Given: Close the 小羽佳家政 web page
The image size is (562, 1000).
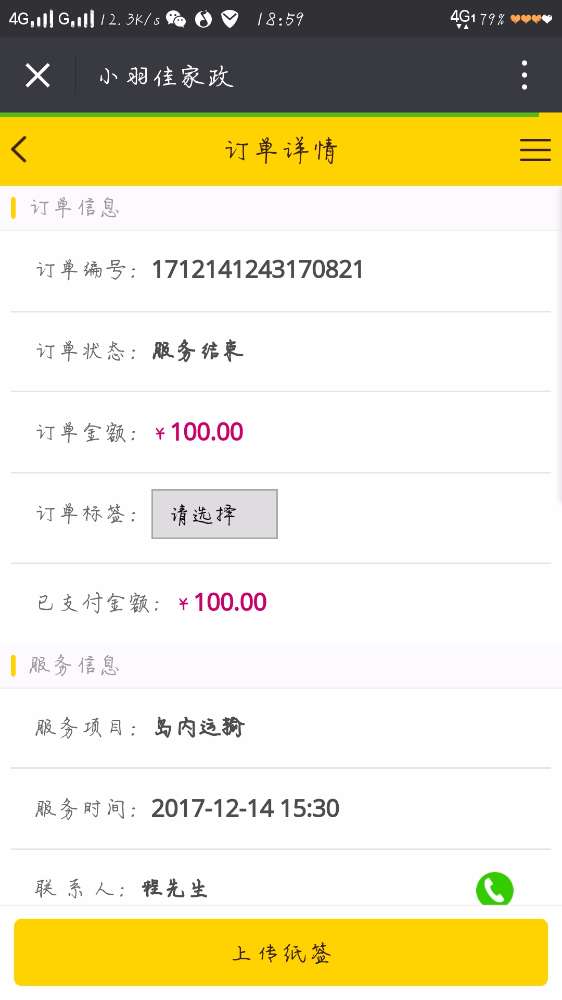Looking at the screenshot, I should click(38, 76).
